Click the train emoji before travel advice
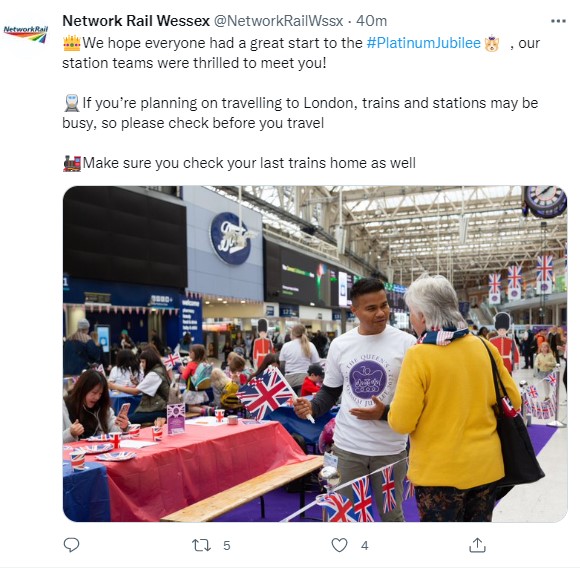The image size is (580, 568). 72,103
